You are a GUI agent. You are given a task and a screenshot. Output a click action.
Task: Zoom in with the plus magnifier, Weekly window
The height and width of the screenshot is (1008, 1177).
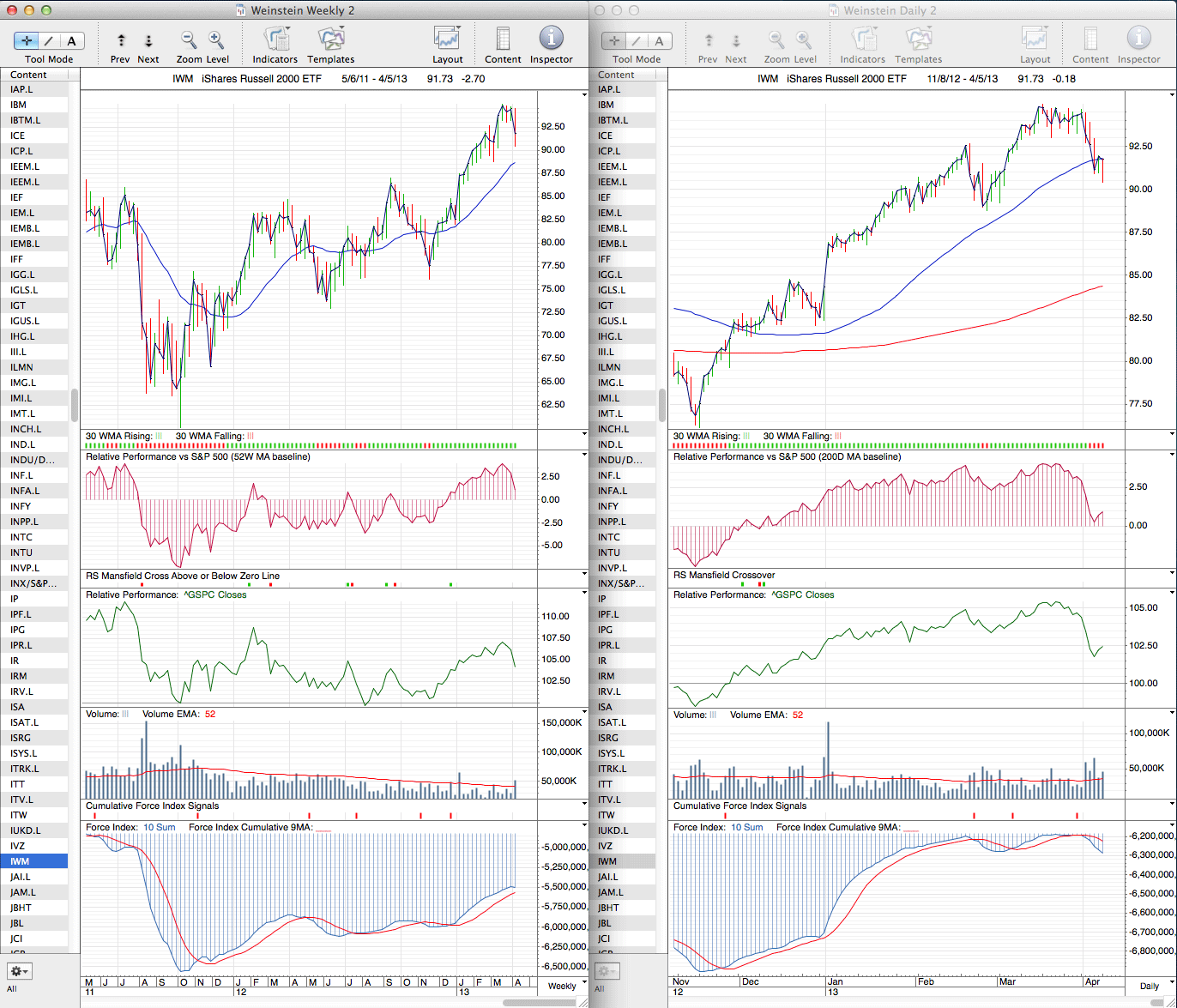[x=216, y=39]
